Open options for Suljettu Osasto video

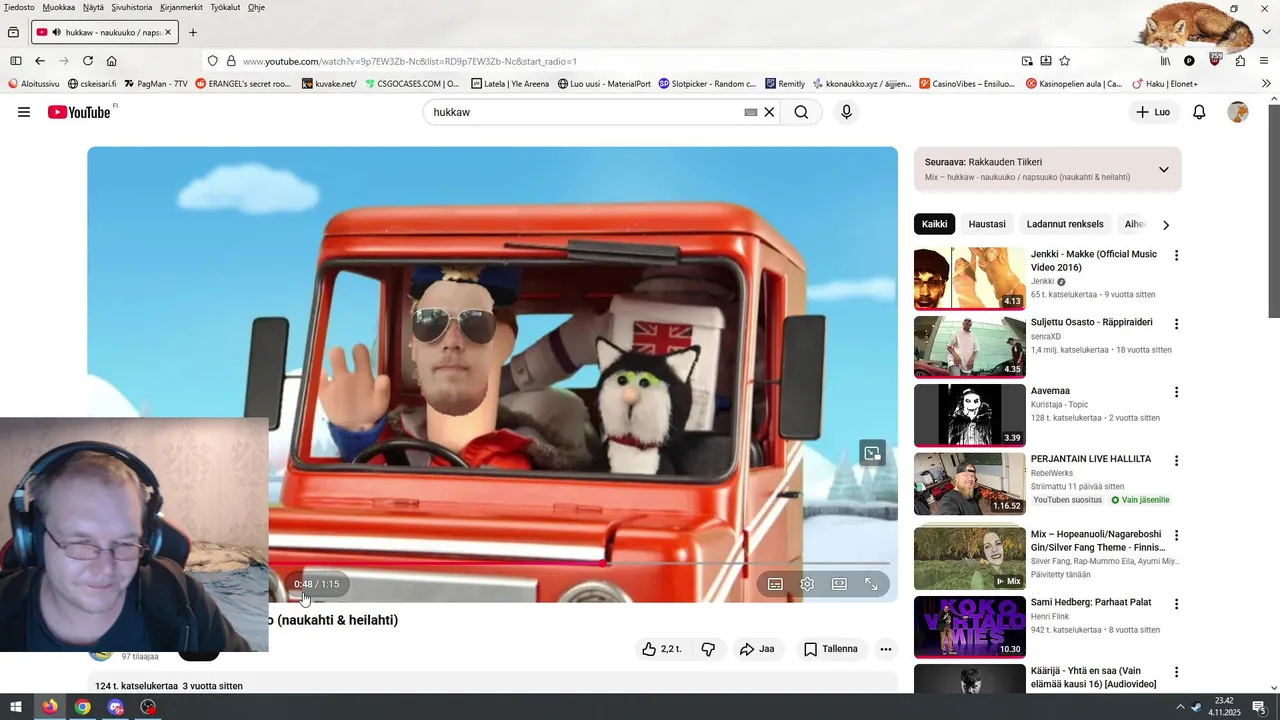point(1176,324)
